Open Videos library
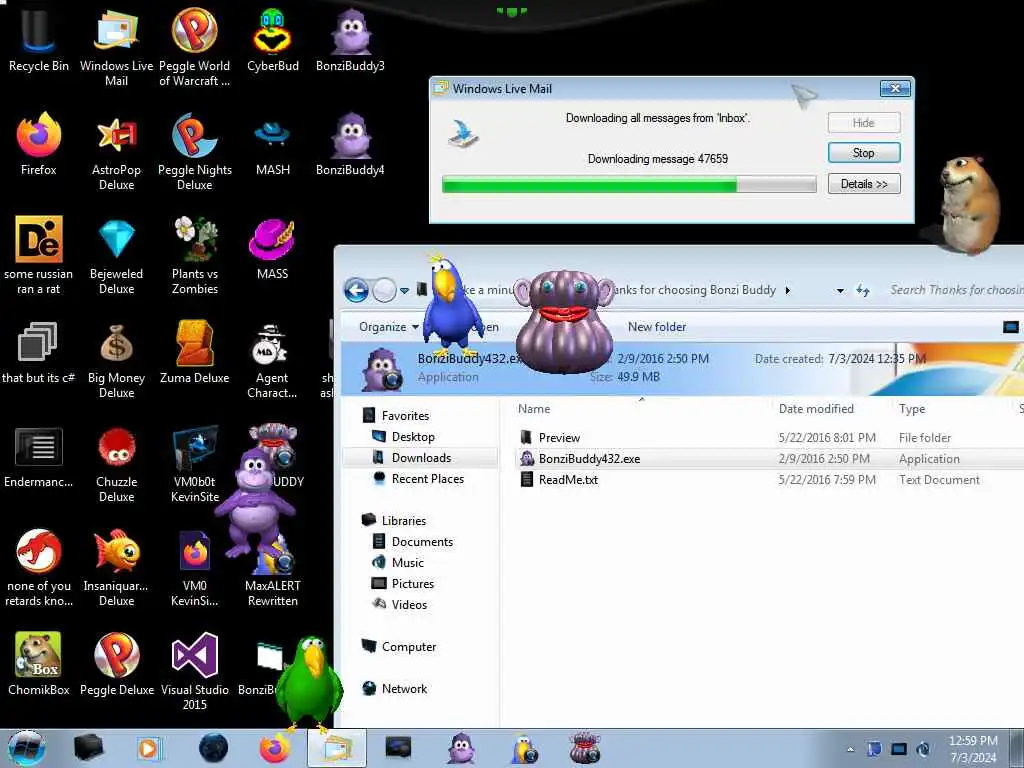The image size is (1024, 768). tap(409, 604)
